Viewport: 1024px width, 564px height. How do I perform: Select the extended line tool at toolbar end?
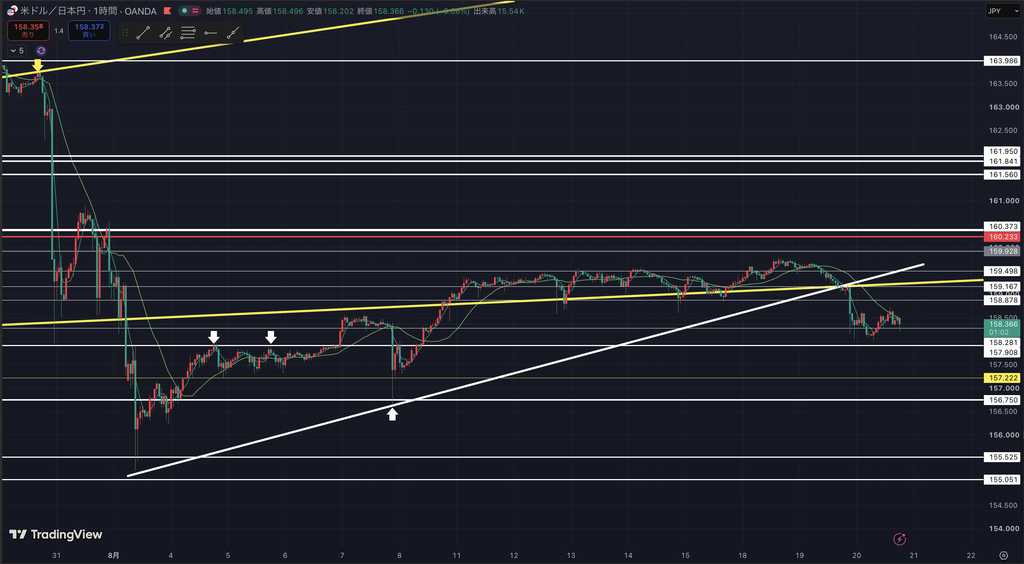[232, 32]
